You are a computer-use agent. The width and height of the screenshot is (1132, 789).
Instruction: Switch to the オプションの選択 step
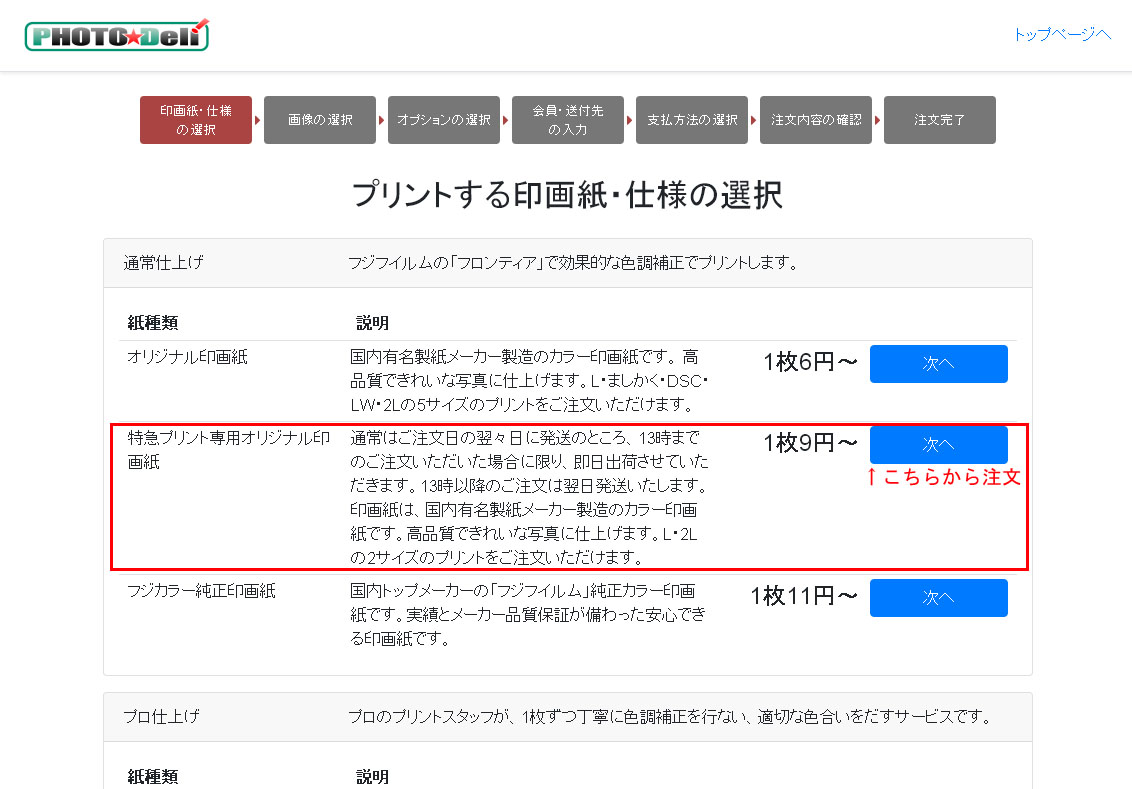pos(444,120)
